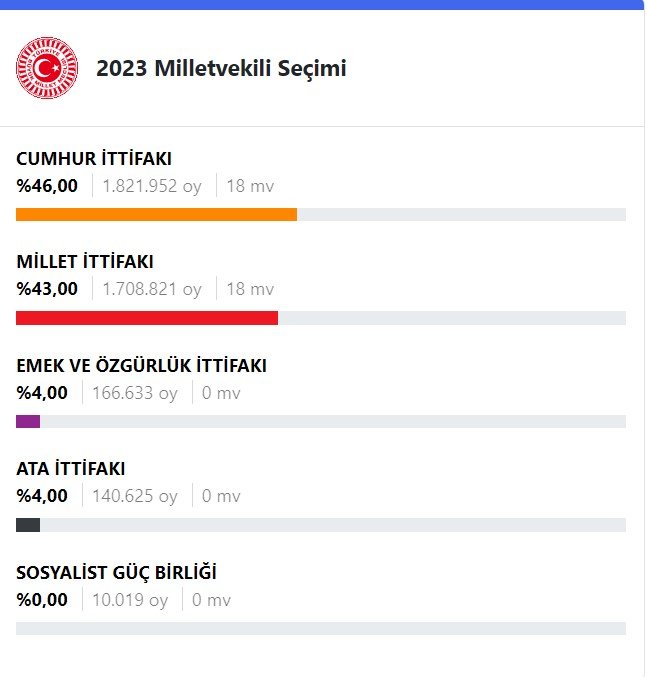Click the 140.625 oy vote count

tap(135, 496)
